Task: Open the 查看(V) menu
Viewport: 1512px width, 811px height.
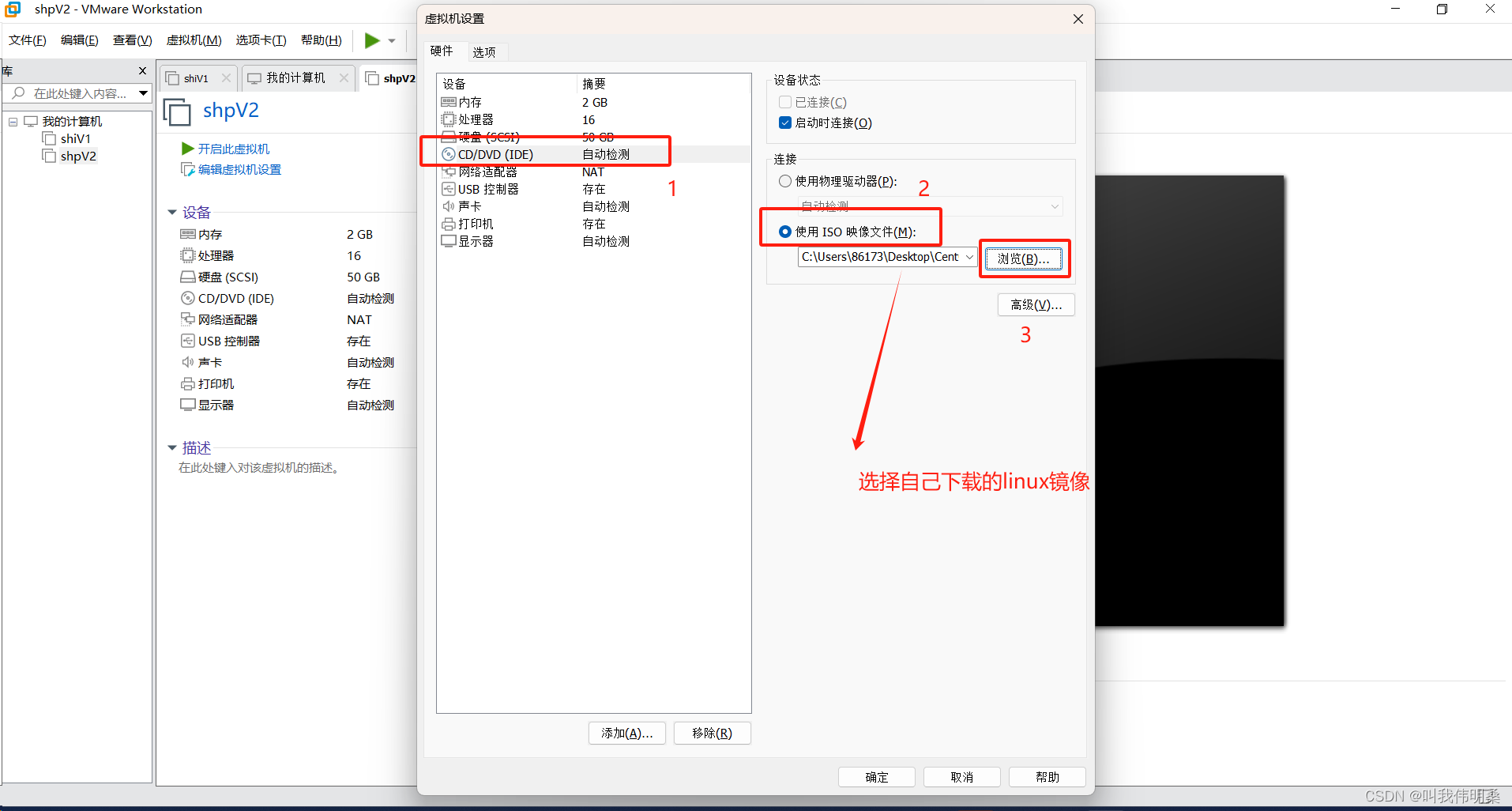Action: pos(133,40)
